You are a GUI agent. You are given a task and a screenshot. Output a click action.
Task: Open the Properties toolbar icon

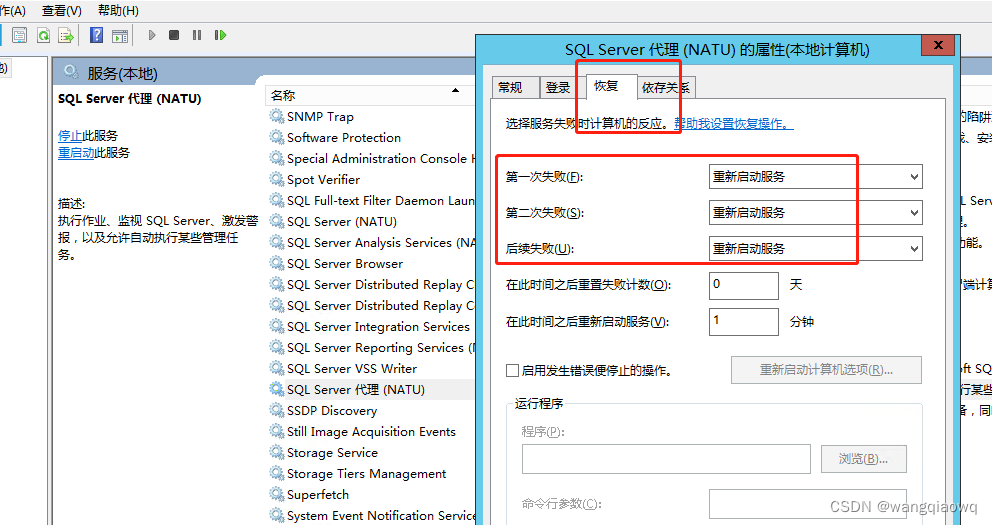[20, 35]
